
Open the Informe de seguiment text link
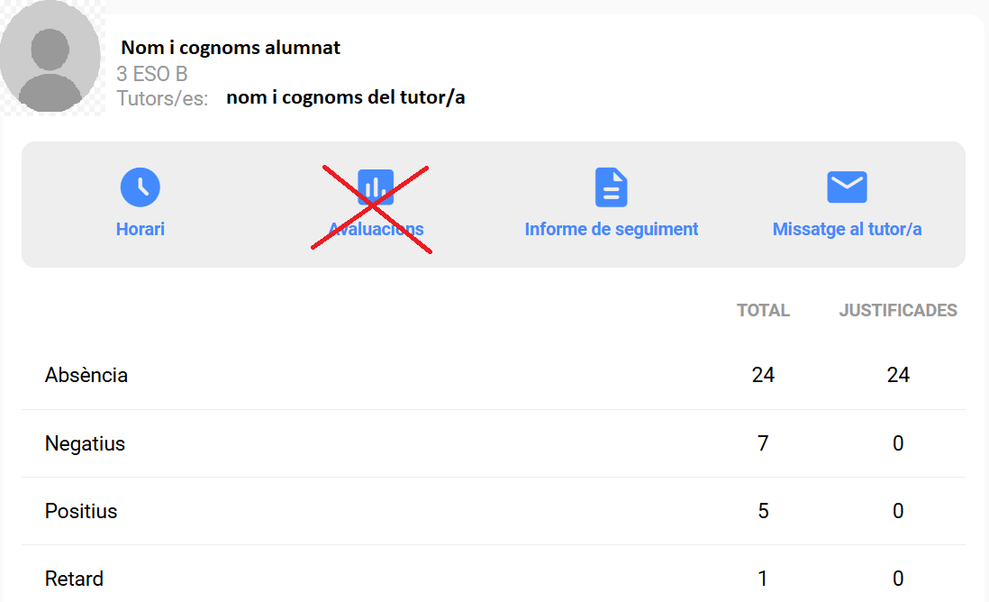click(611, 229)
